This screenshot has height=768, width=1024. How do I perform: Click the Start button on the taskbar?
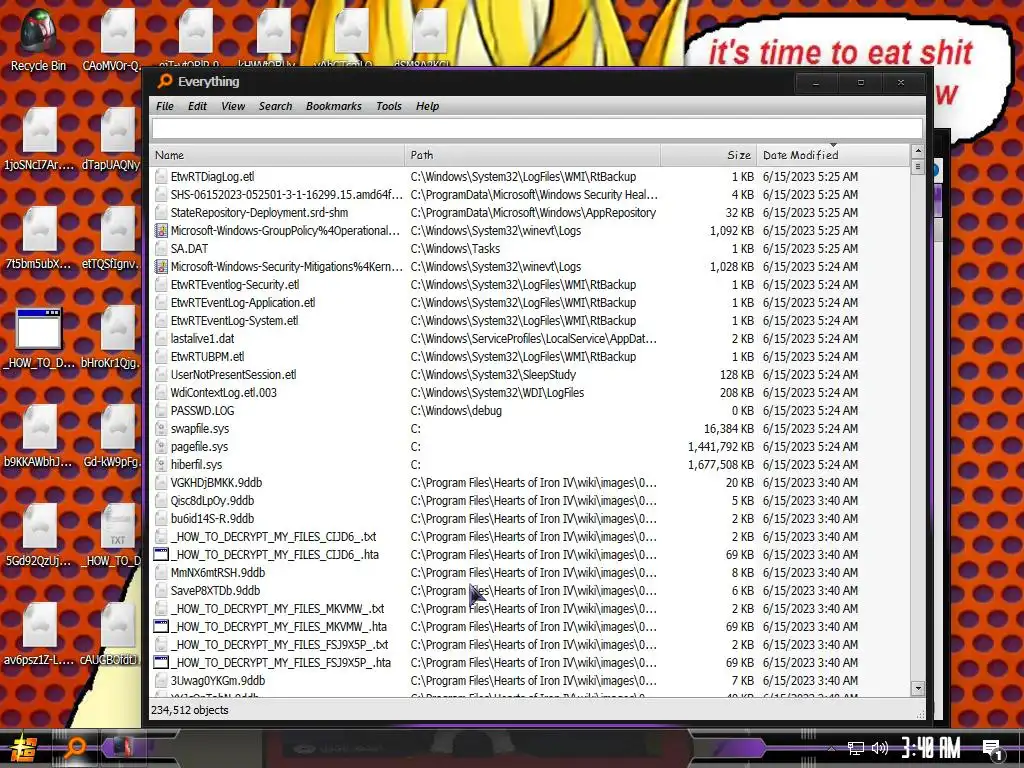tap(22, 748)
